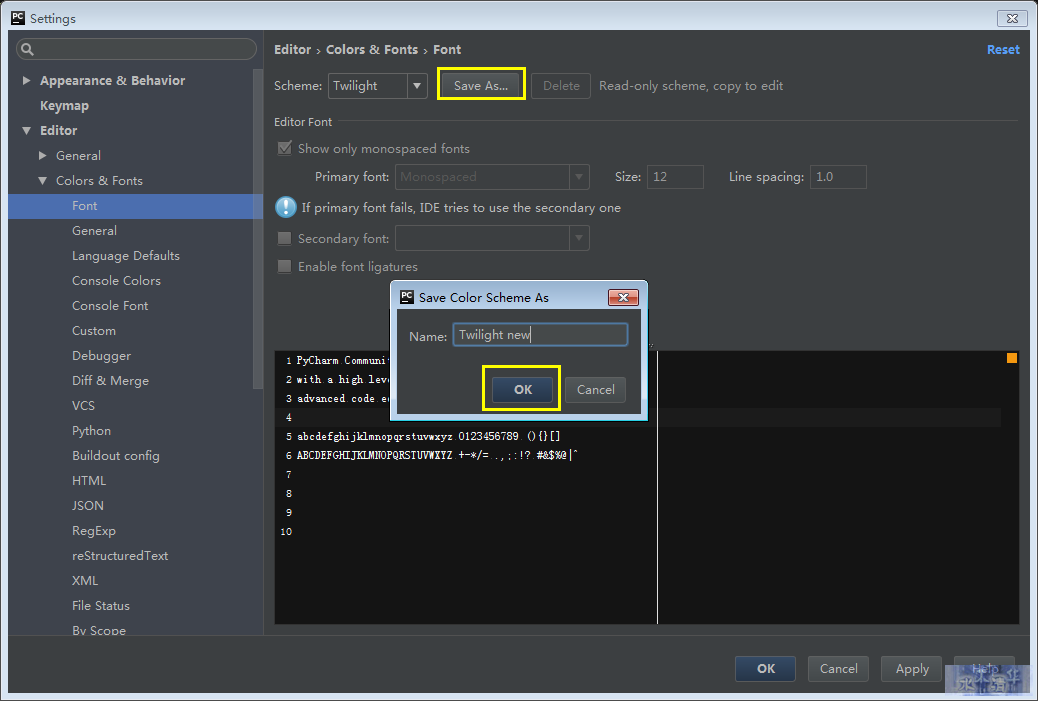1038x701 pixels.
Task: Open Diff & Merge settings
Action: coord(110,381)
